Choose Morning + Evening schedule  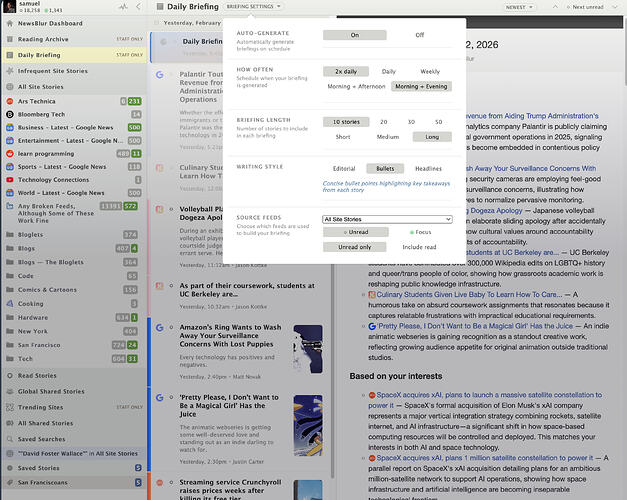(421, 86)
